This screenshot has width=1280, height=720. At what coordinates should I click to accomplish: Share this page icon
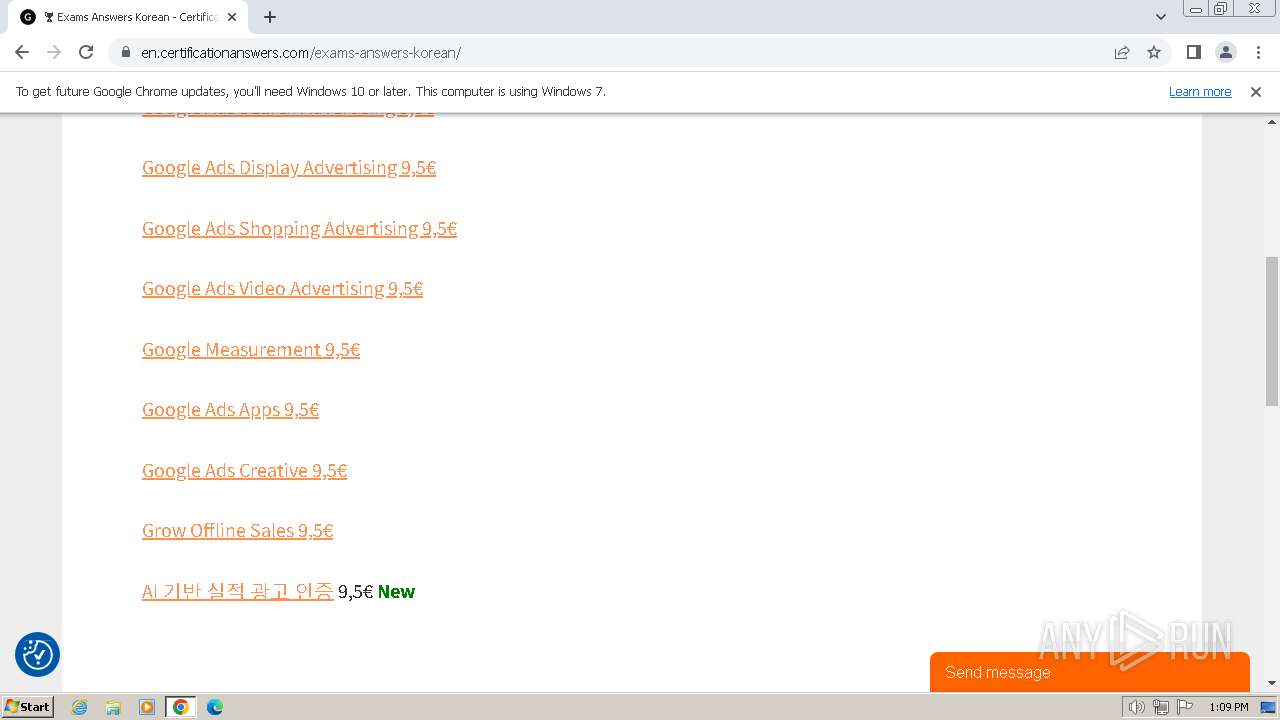coord(1122,52)
